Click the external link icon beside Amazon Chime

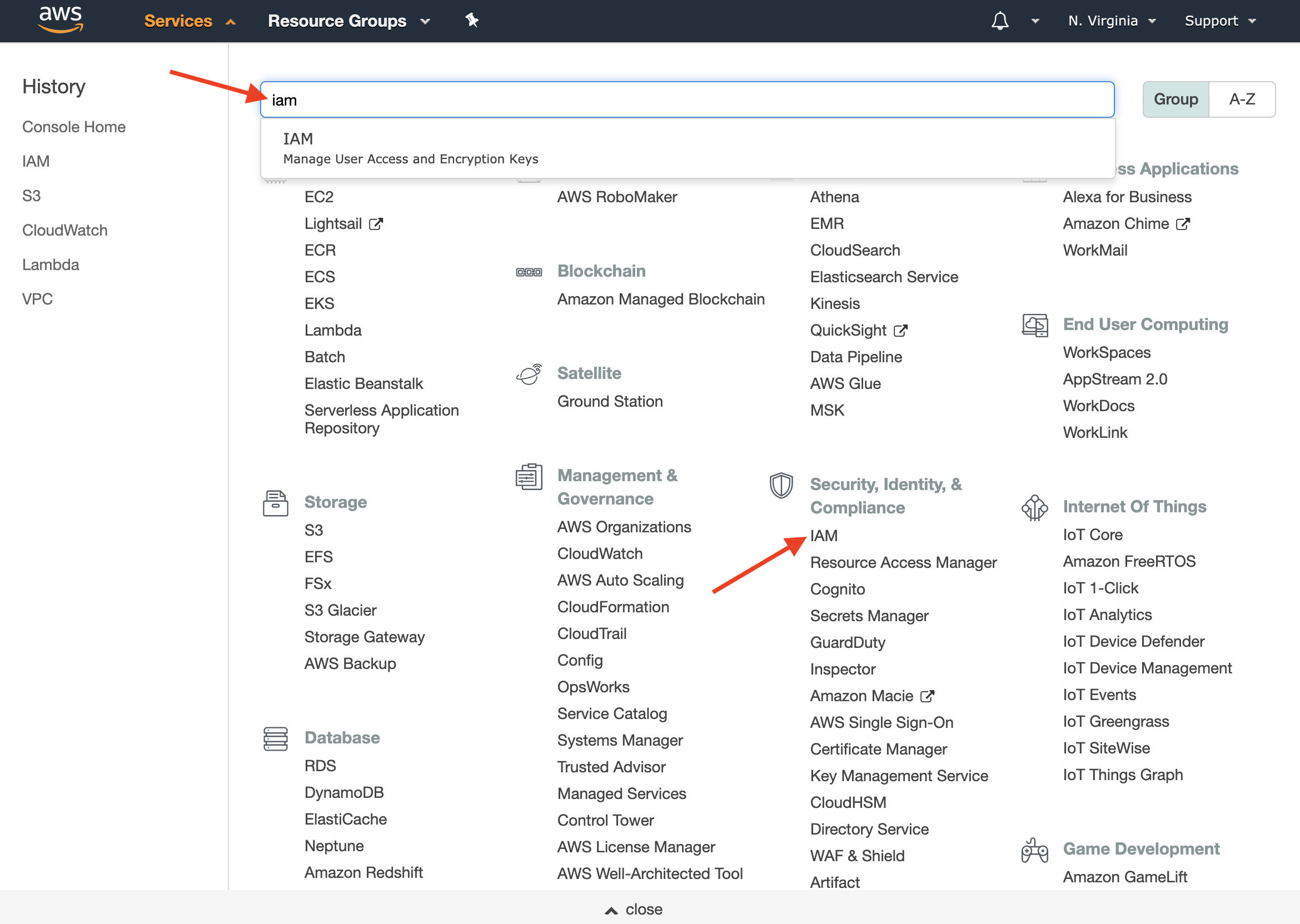coord(1183,224)
